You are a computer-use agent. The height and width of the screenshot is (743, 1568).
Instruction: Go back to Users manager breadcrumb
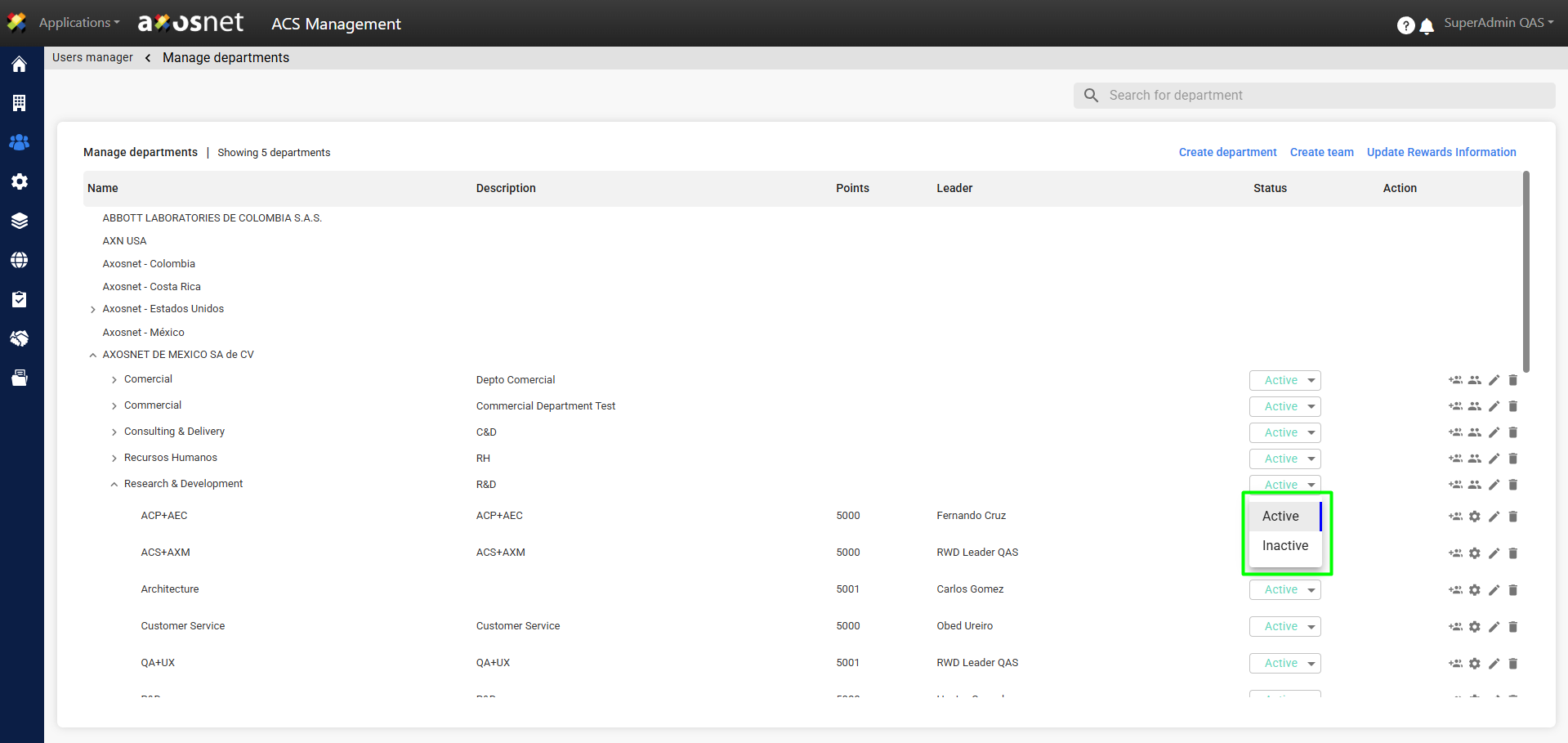coord(92,57)
